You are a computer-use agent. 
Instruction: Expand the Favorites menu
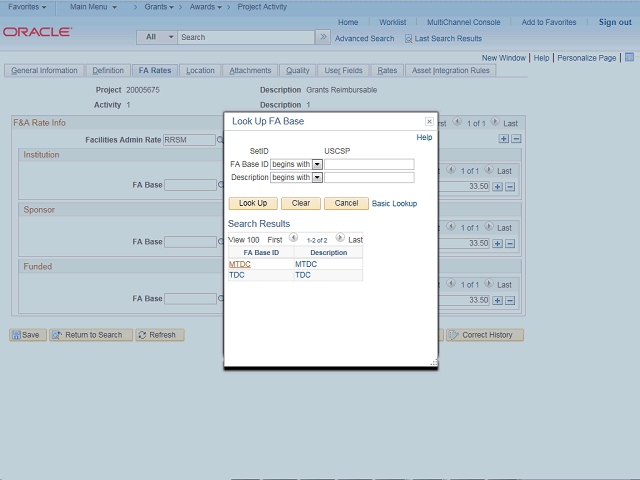(x=27, y=7)
